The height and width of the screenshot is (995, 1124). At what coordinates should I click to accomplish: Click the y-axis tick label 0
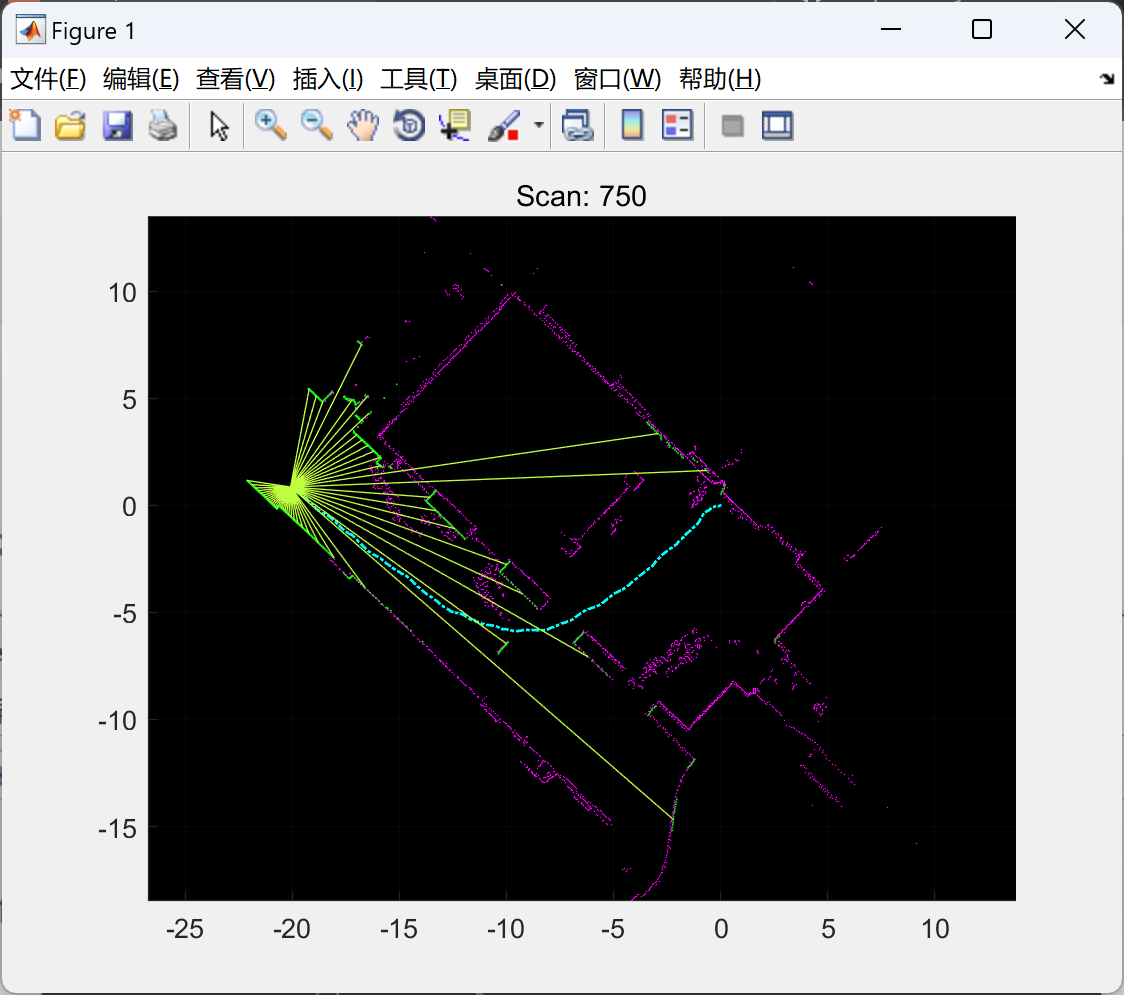point(129,507)
